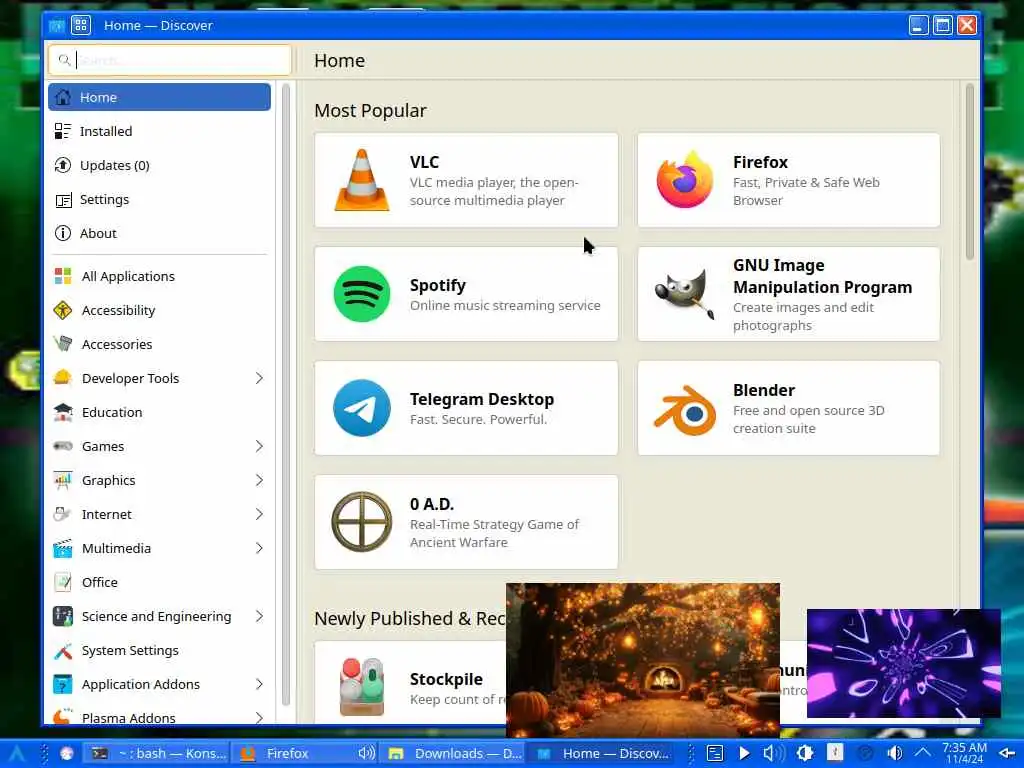This screenshot has width=1024, height=768.
Task: Click the 0 A.D. game icon
Action: (x=362, y=522)
